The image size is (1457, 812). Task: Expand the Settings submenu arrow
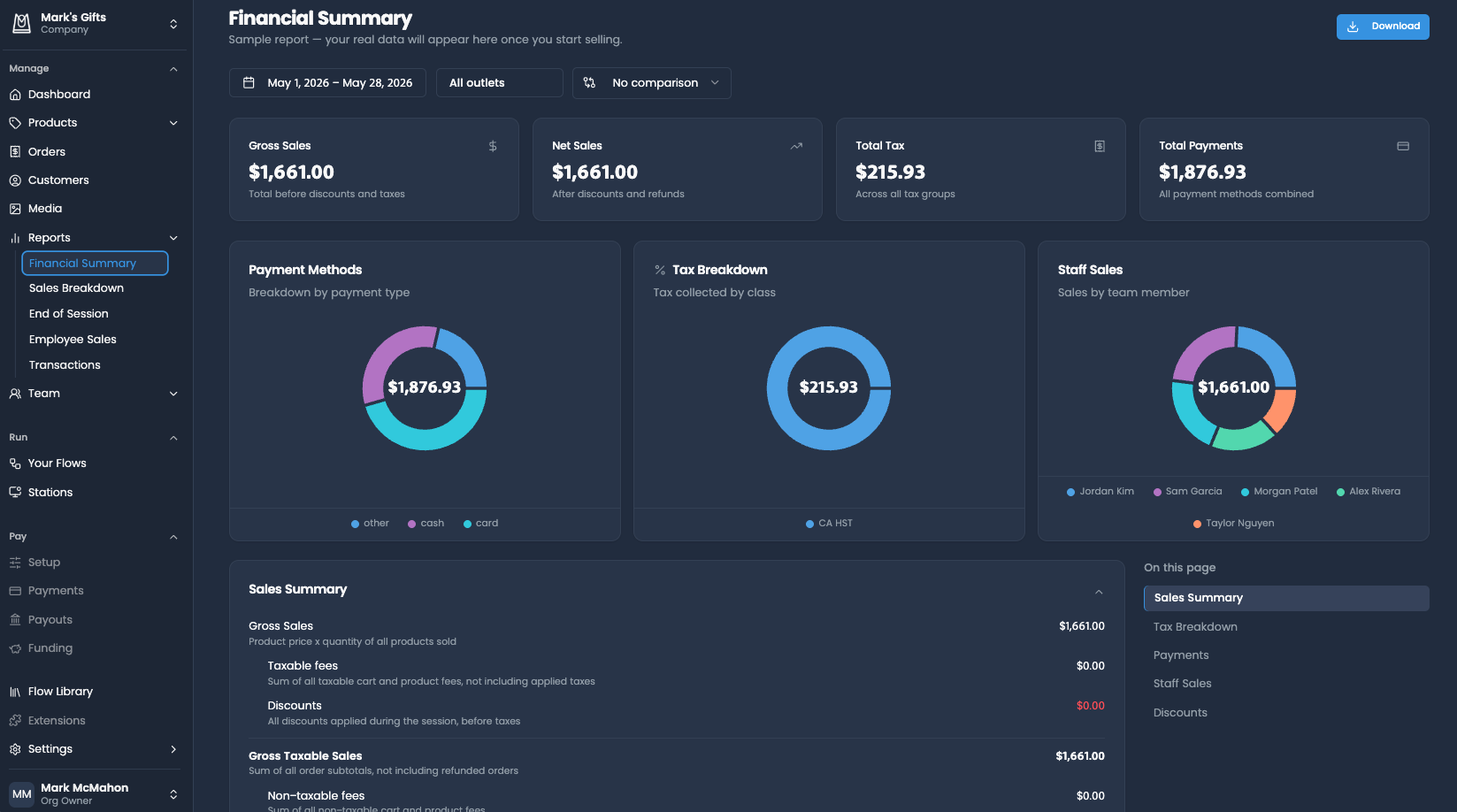173,749
